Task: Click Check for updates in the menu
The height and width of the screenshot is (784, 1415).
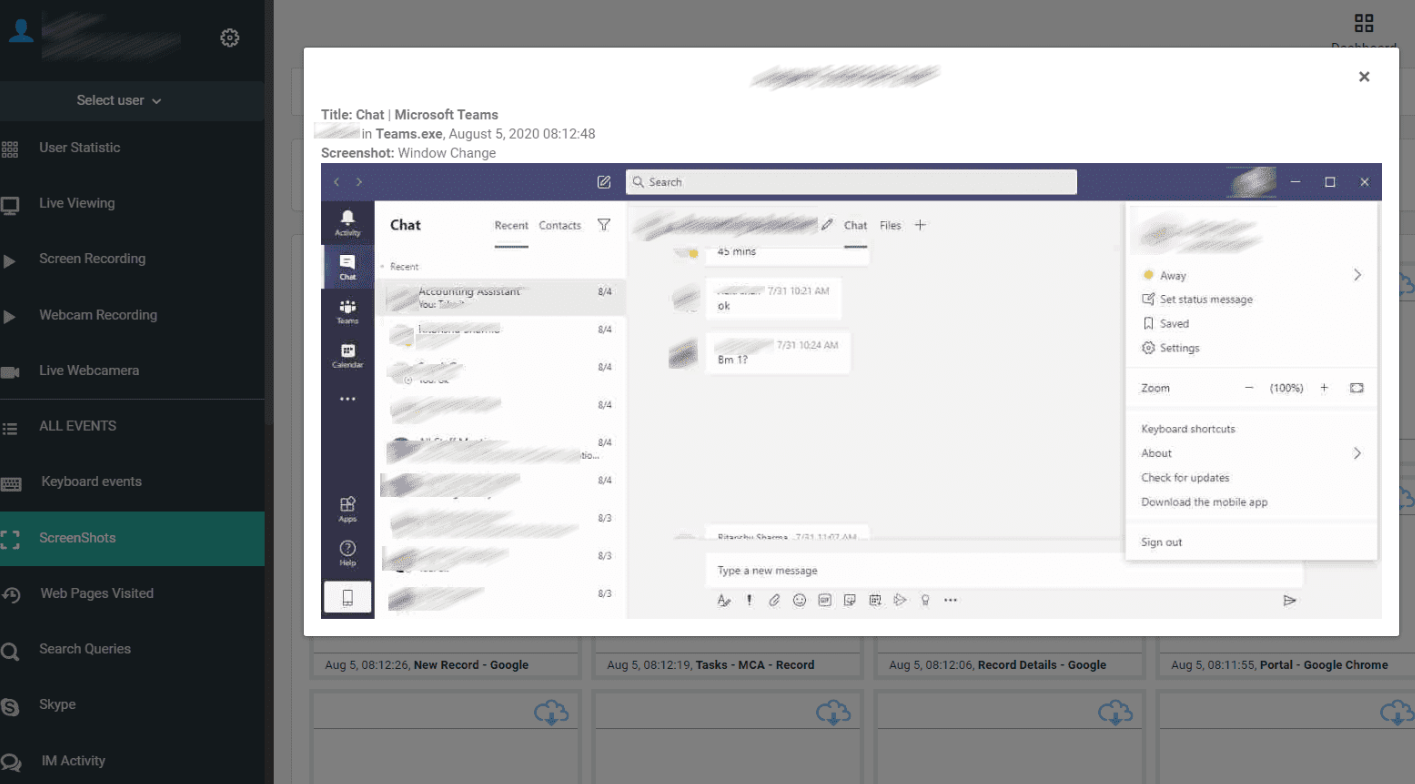Action: tap(1187, 477)
